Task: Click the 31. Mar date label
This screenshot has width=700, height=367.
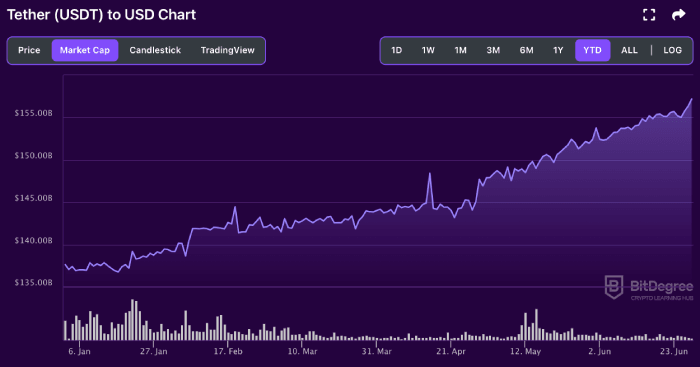Action: (x=376, y=351)
